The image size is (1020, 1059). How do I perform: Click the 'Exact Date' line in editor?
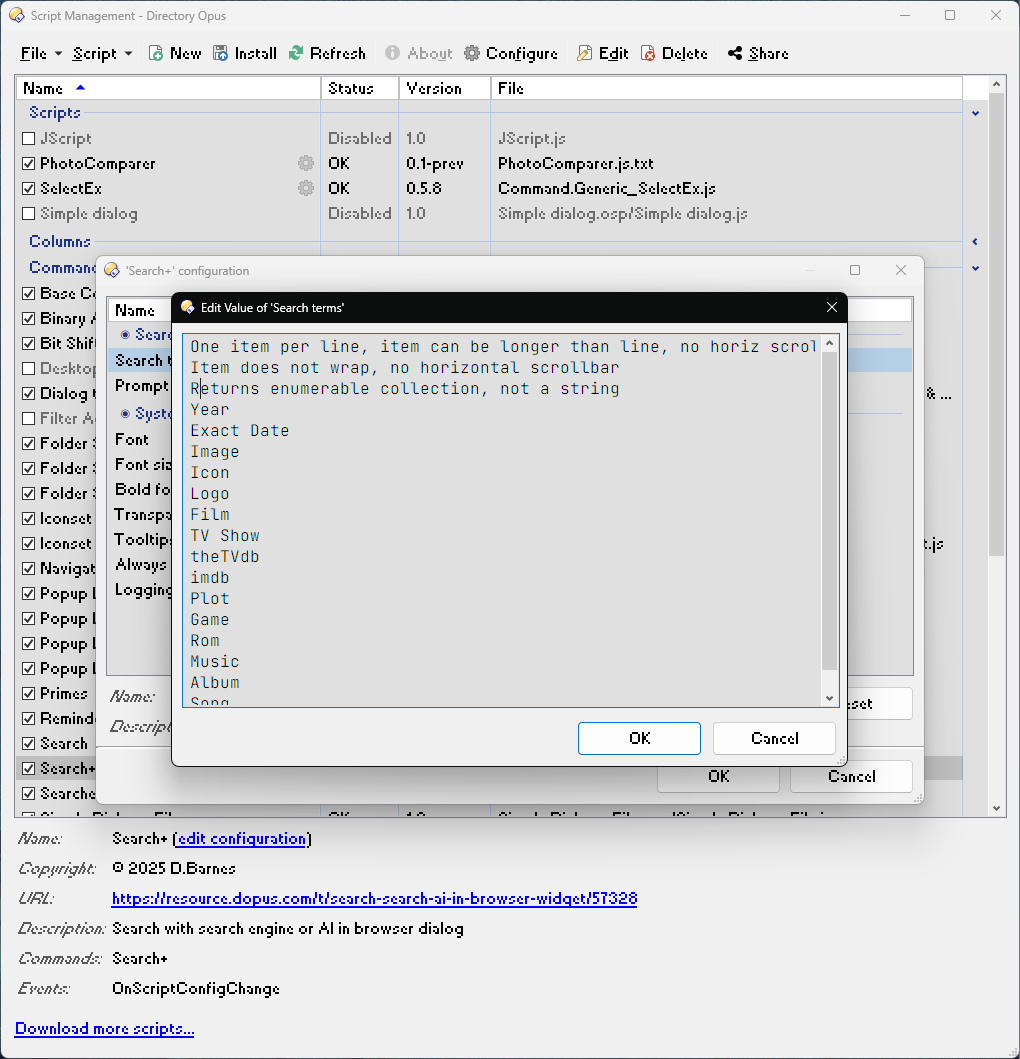pos(240,431)
